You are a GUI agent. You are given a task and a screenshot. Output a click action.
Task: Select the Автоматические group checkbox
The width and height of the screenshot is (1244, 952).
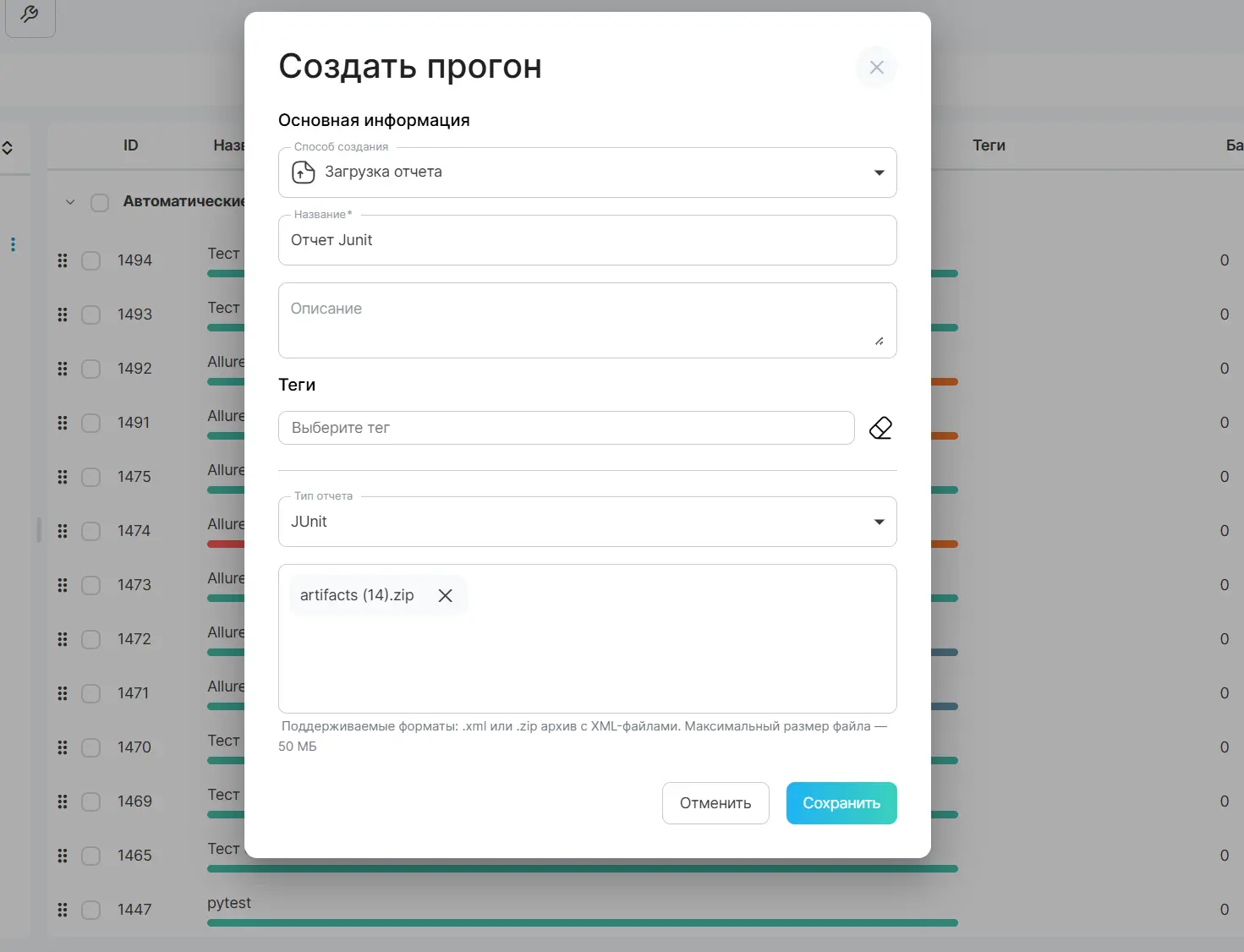click(x=100, y=202)
